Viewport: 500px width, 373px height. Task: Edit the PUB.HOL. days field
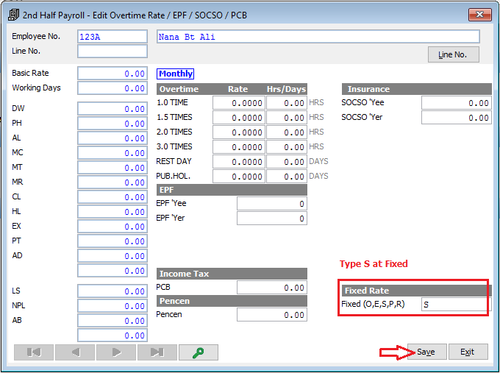click(286, 176)
